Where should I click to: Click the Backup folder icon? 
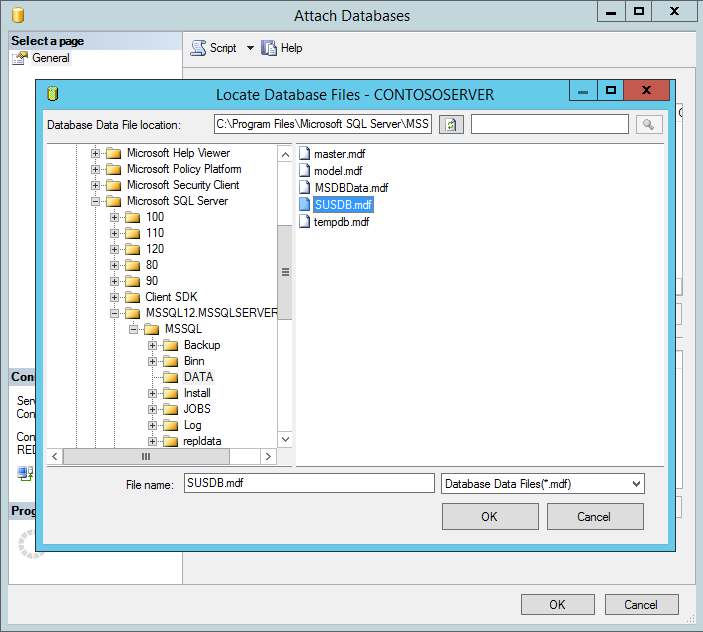(170, 346)
